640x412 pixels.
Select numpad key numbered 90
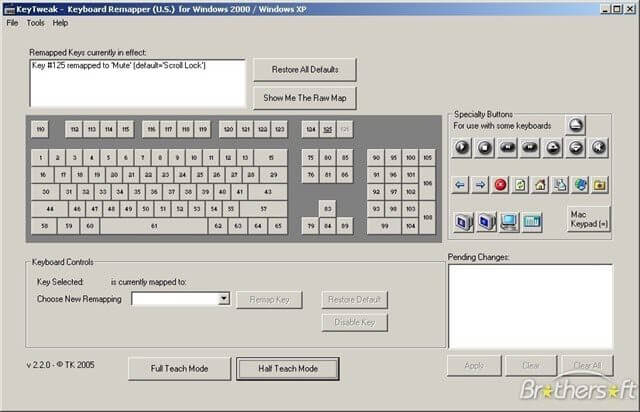point(376,158)
